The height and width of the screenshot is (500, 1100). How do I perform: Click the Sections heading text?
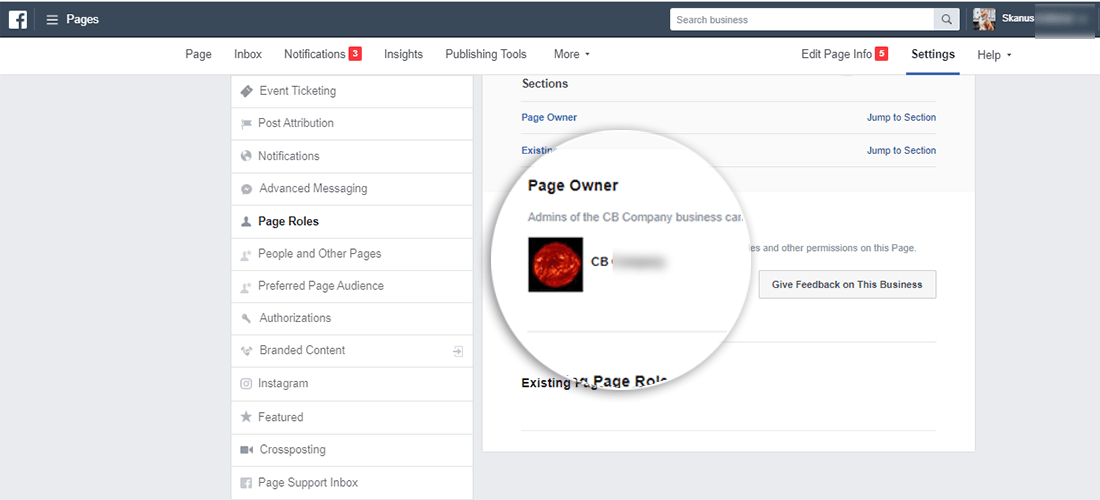[545, 83]
